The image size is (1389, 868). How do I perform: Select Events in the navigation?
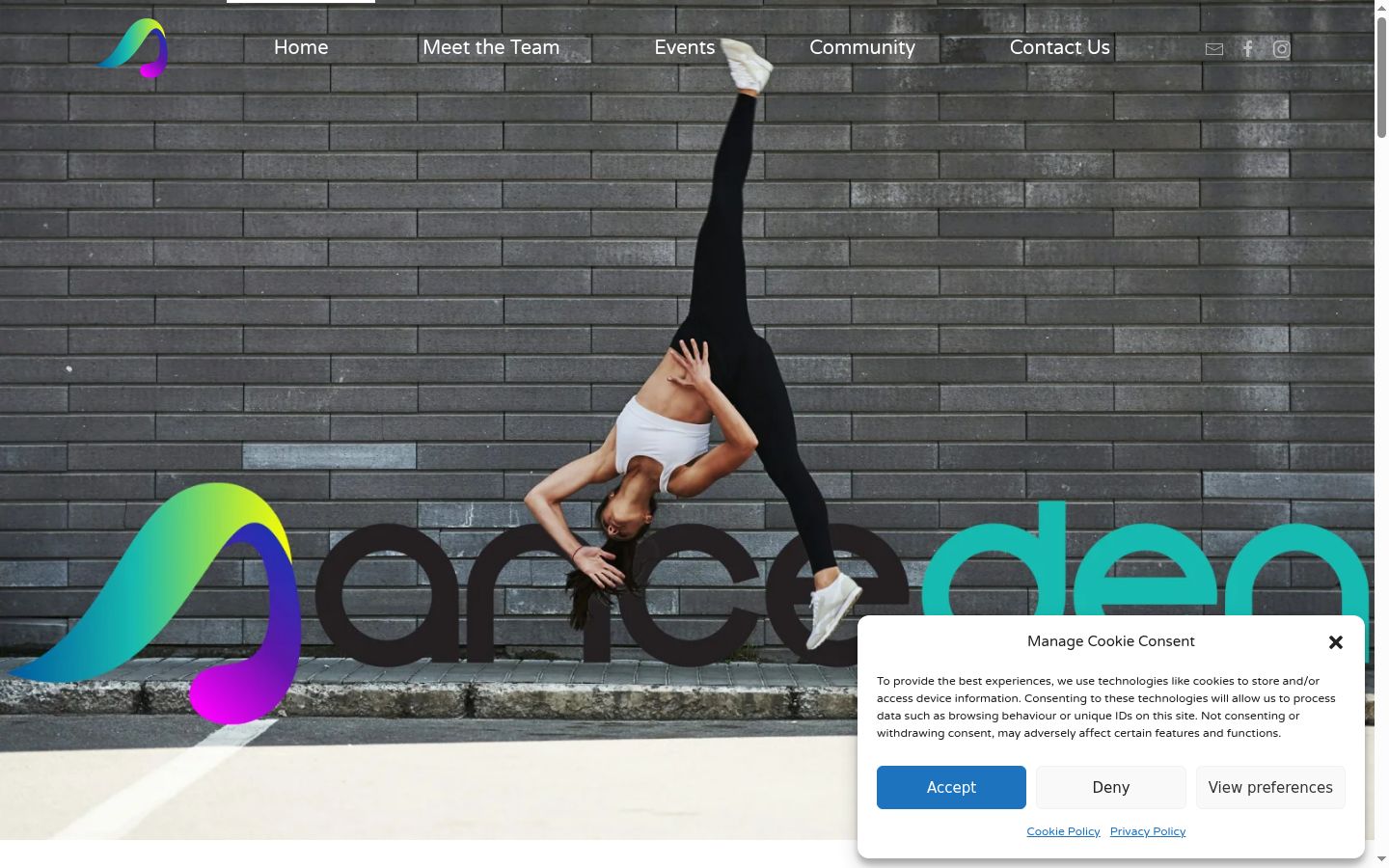tap(685, 47)
